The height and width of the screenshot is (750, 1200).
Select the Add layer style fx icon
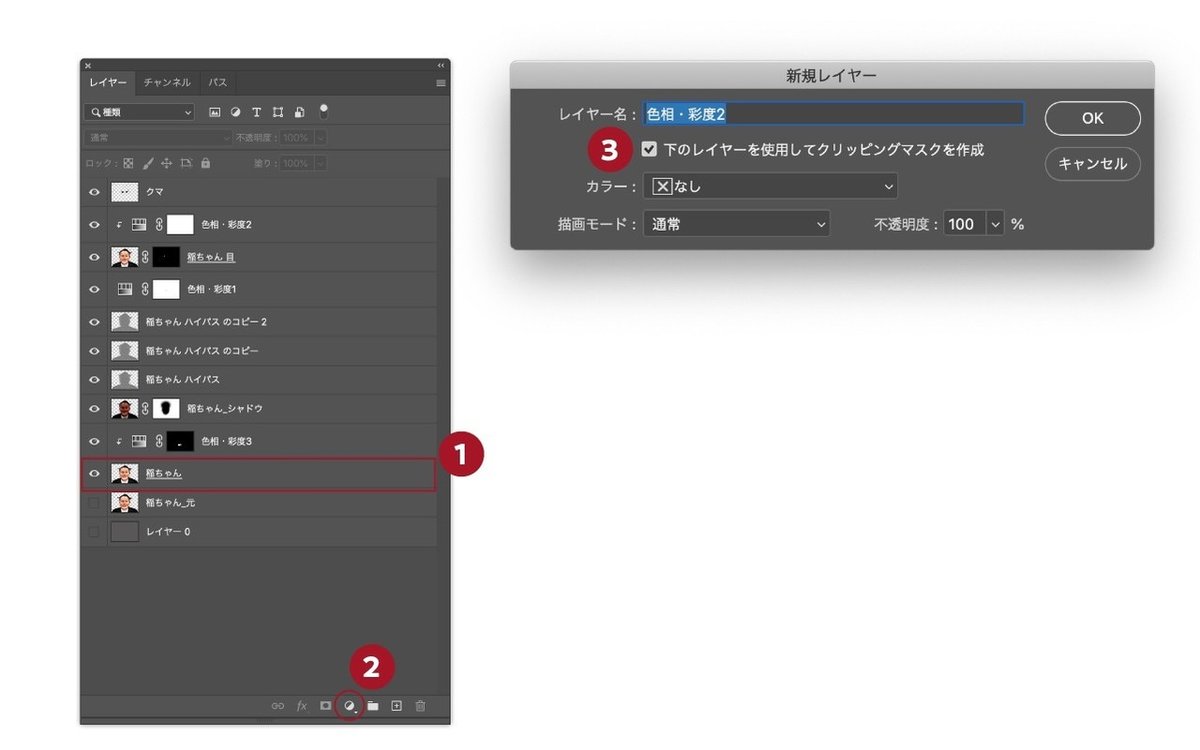point(302,705)
